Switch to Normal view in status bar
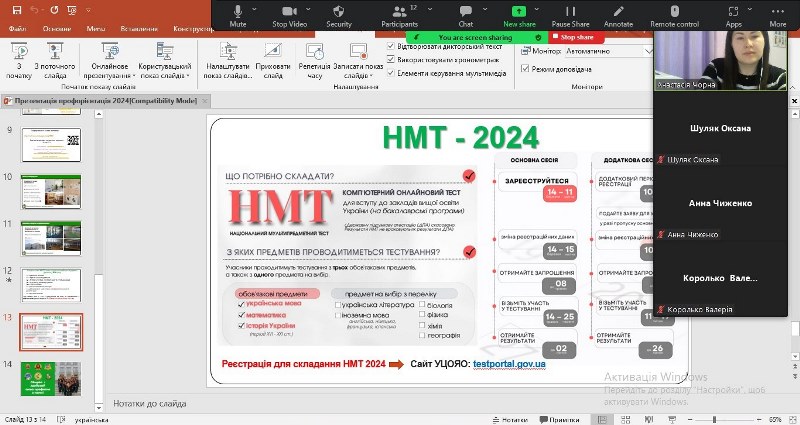This screenshot has width=800, height=425. click(602, 419)
